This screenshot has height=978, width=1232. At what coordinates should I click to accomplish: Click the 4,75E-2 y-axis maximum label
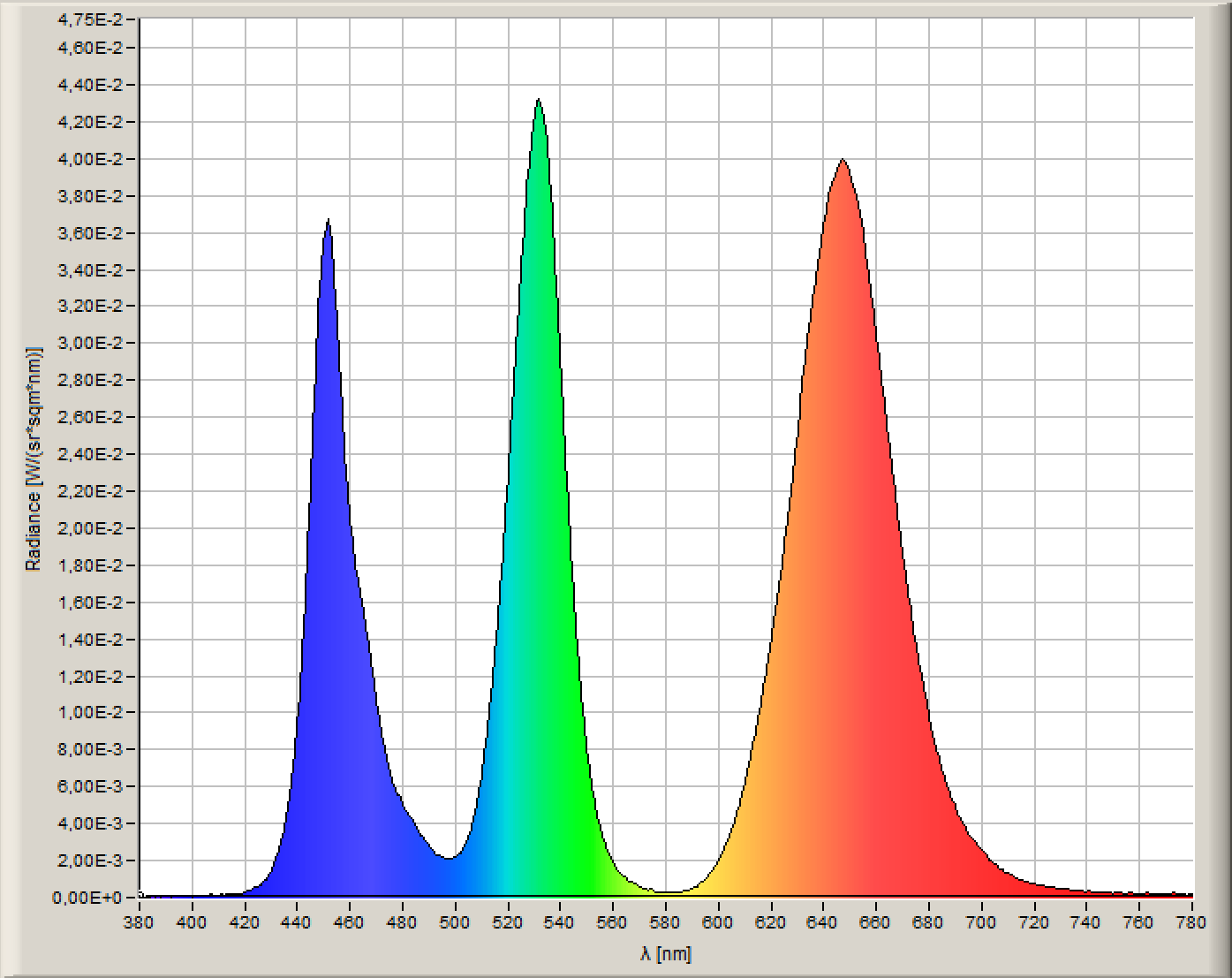click(x=91, y=19)
